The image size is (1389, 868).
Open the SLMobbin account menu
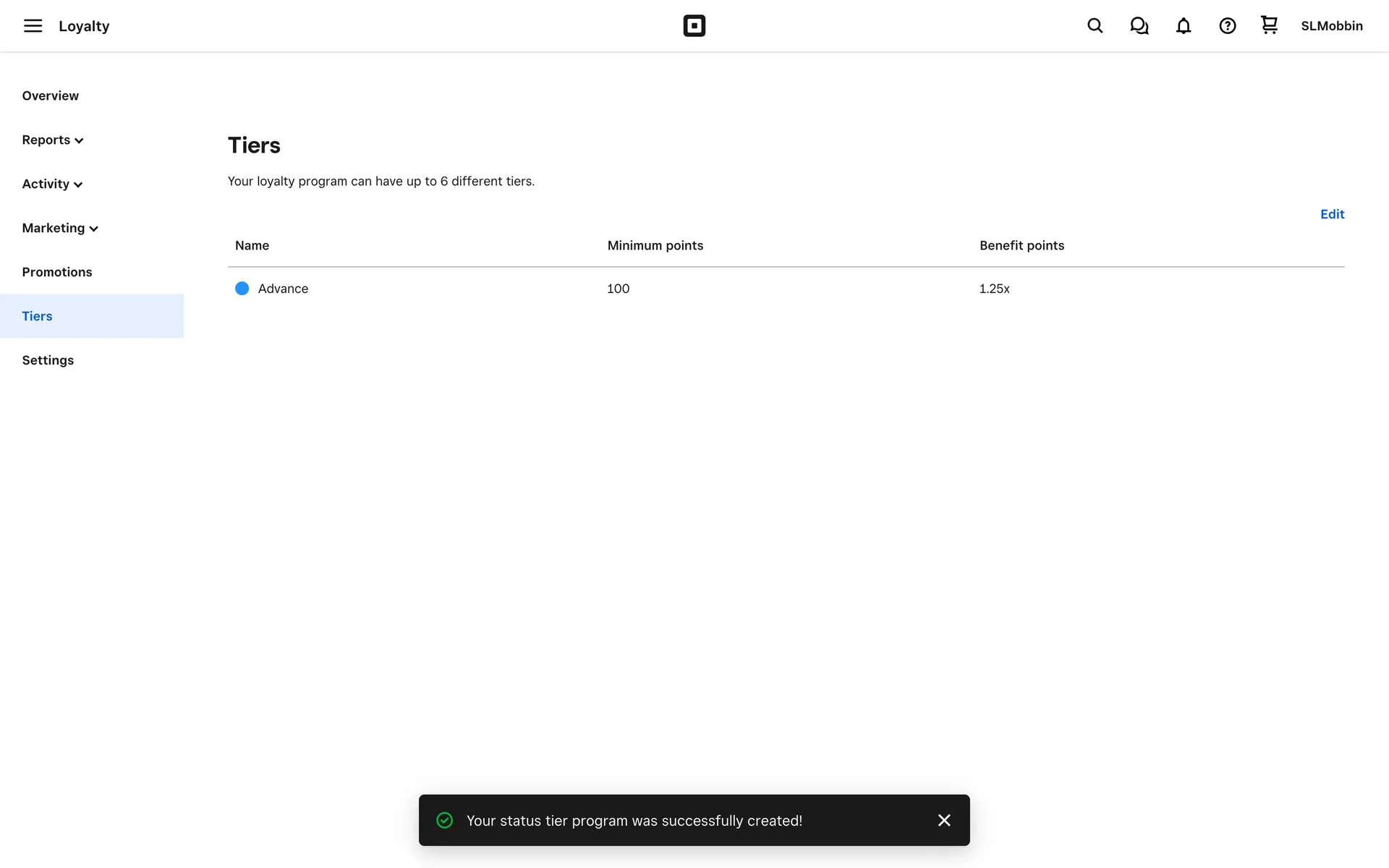pyautogui.click(x=1331, y=26)
